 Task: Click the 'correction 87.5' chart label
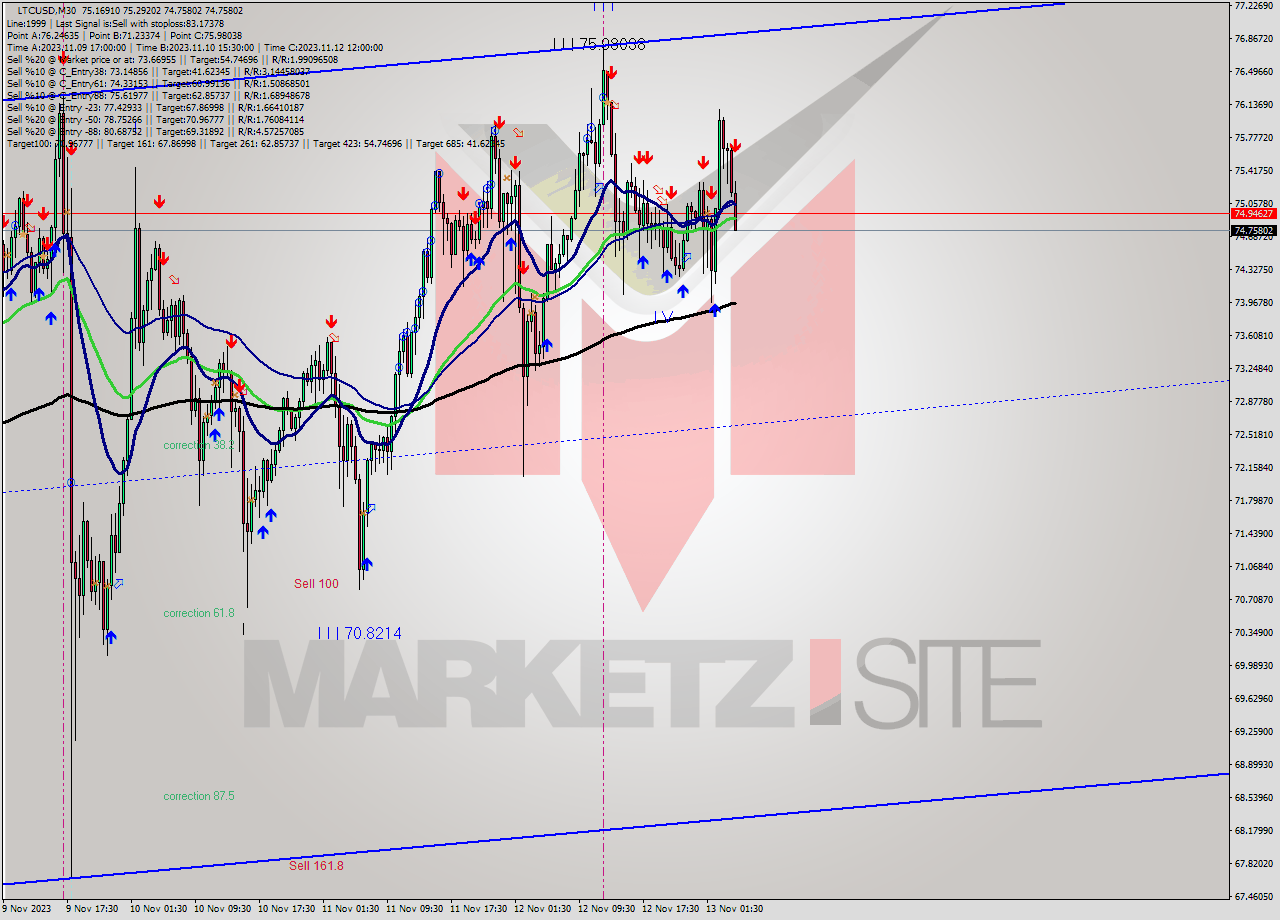tap(199, 796)
